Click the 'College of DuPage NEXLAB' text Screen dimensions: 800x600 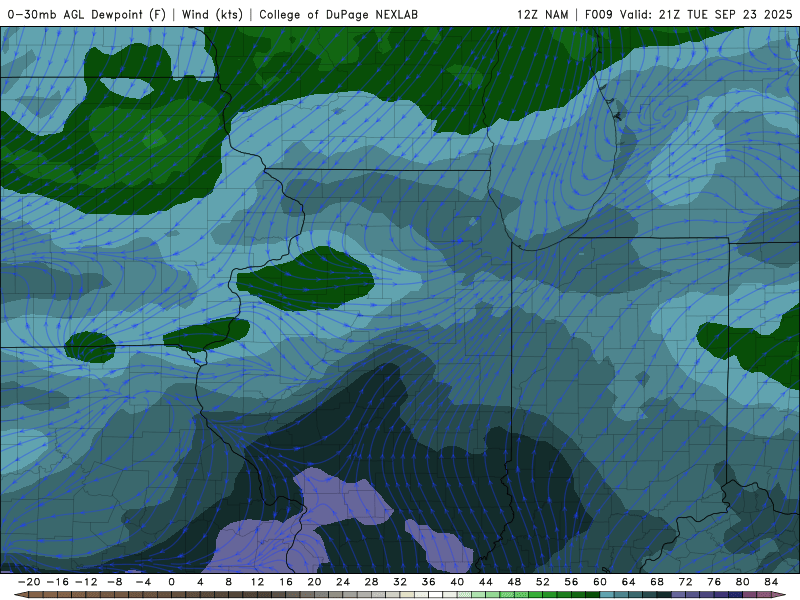point(338,14)
